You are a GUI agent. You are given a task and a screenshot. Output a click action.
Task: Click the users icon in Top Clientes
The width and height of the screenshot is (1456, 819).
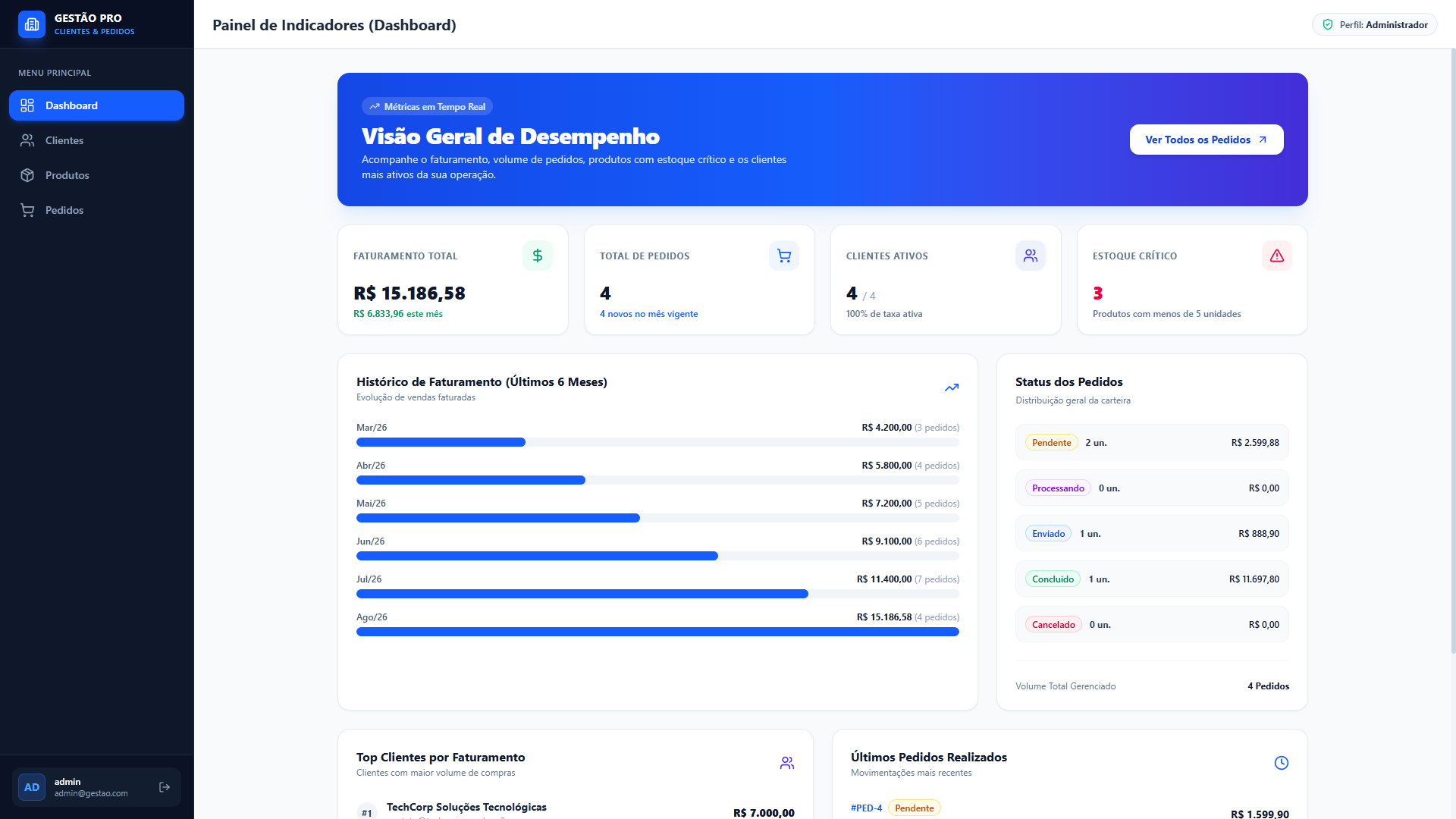(x=787, y=763)
